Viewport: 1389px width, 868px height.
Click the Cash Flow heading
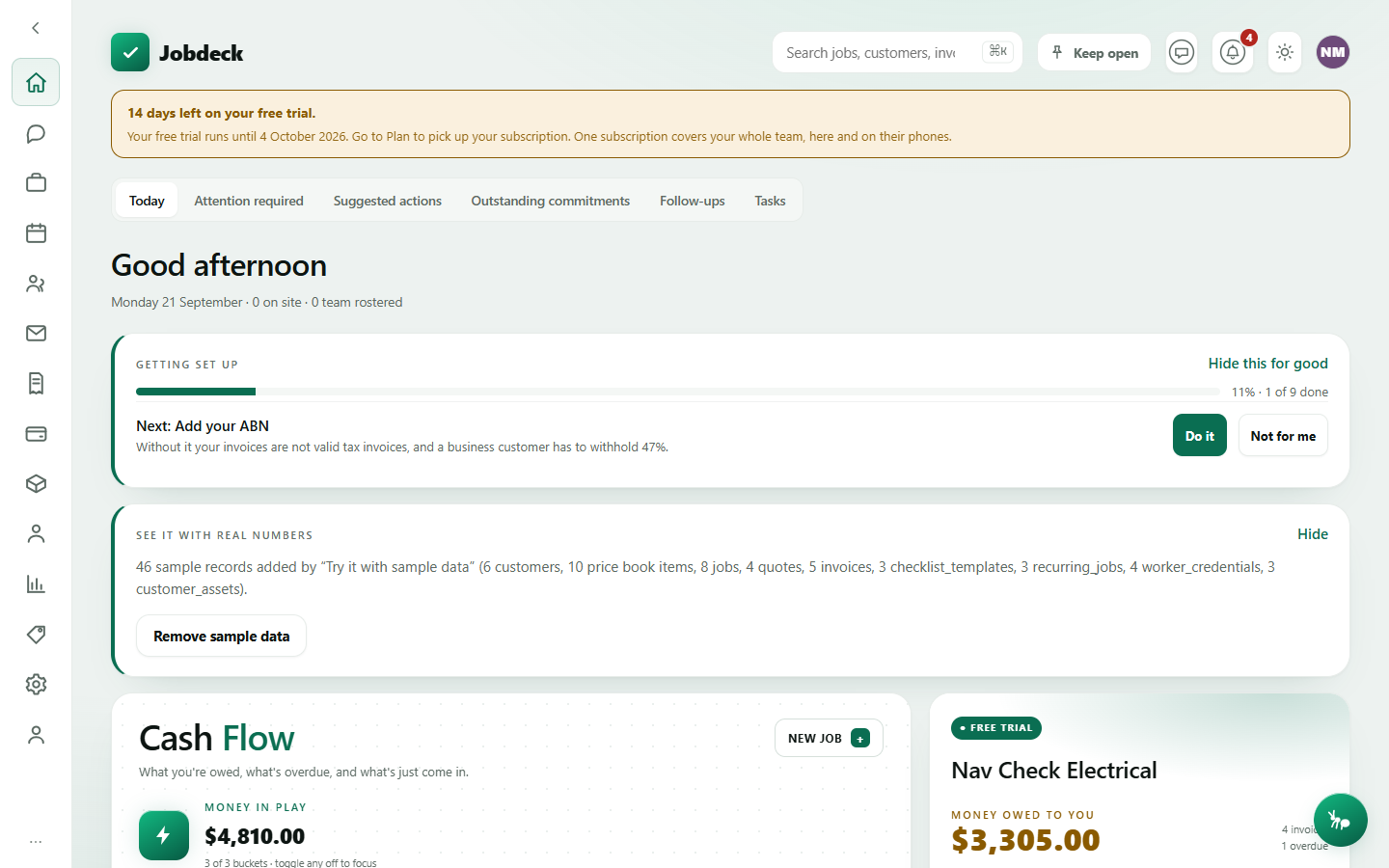217,739
